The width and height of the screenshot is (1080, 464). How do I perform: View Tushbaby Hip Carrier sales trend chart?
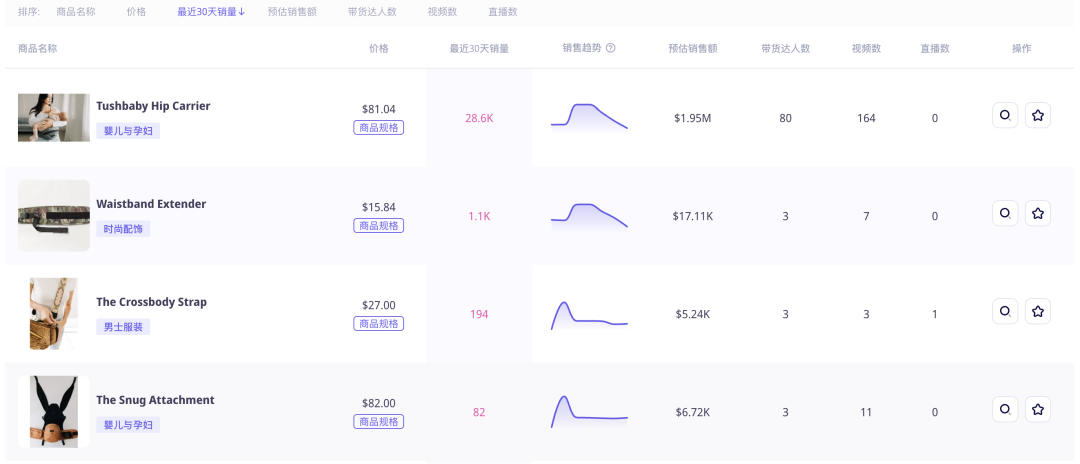(x=589, y=116)
